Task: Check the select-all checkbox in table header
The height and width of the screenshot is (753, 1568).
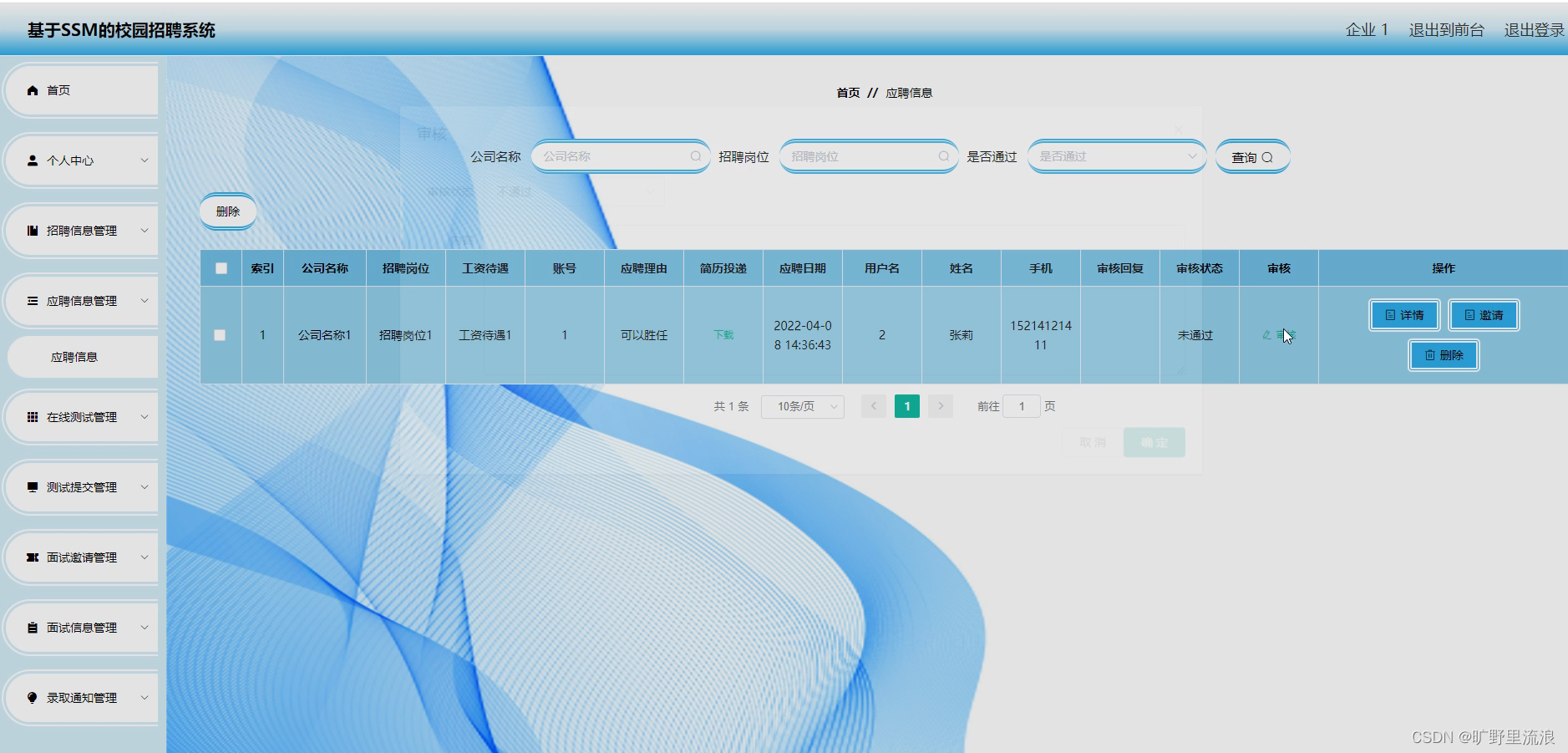Action: (x=221, y=268)
